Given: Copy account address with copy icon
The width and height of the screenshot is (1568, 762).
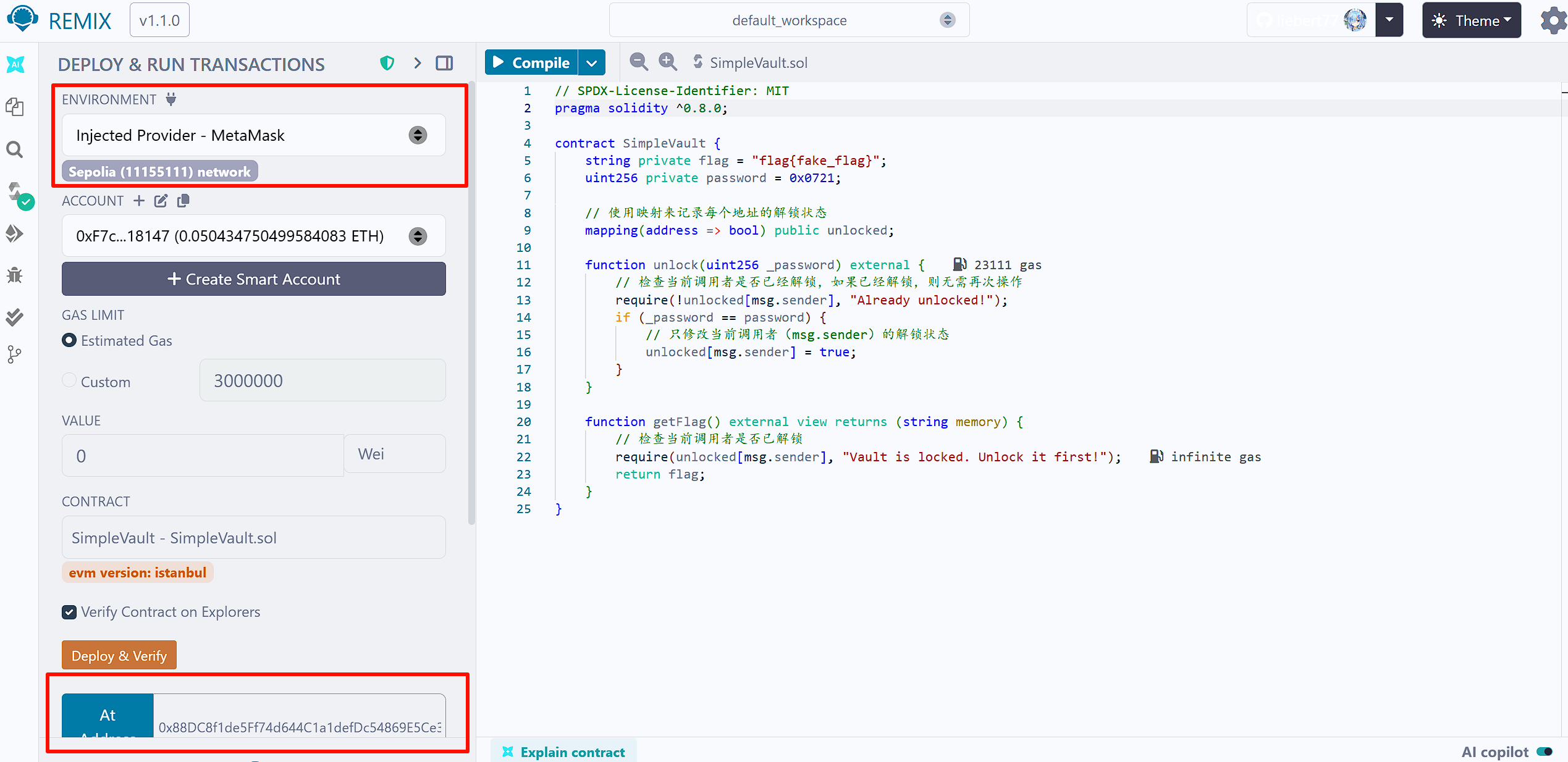Looking at the screenshot, I should pyautogui.click(x=183, y=201).
